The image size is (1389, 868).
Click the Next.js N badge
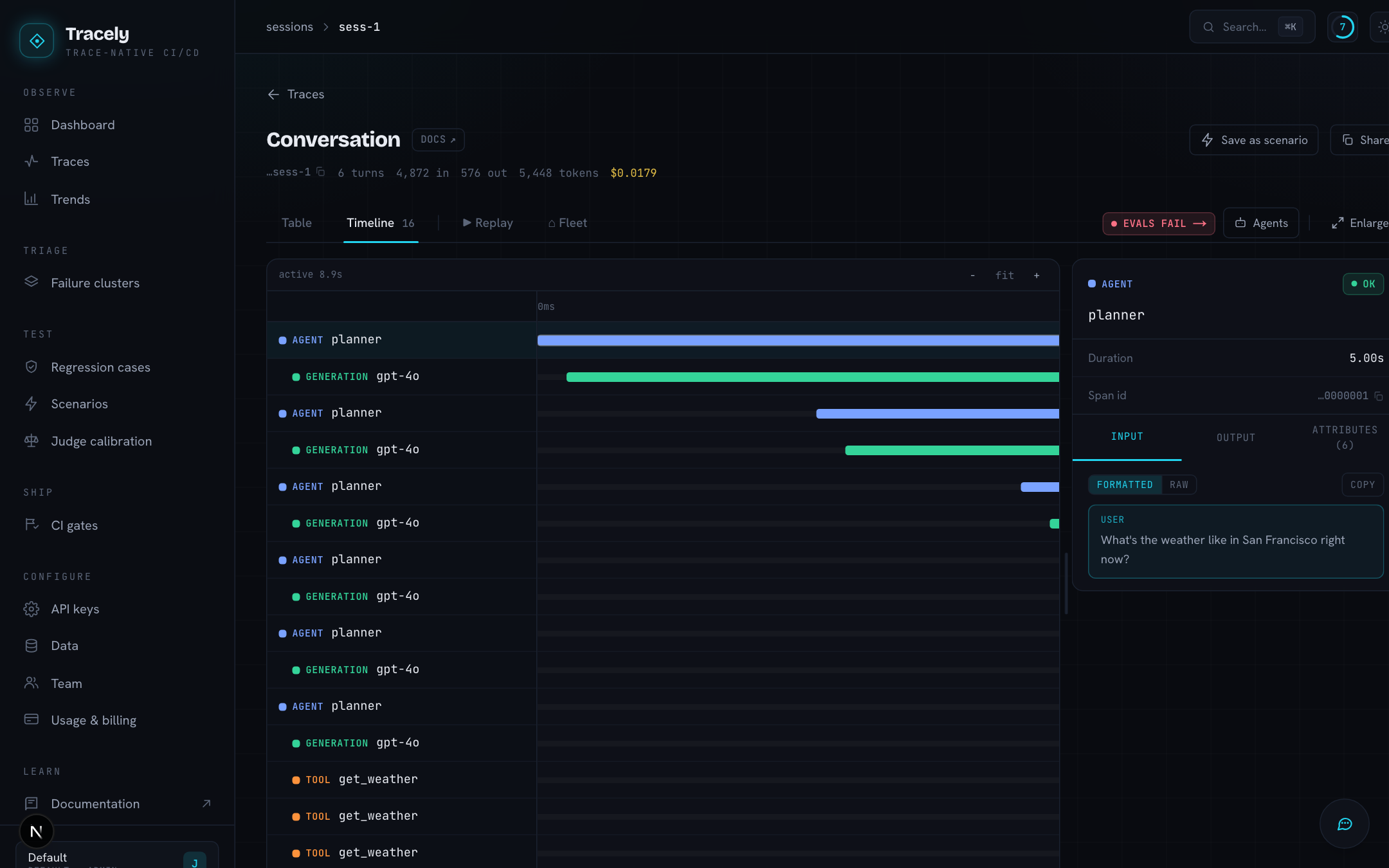(37, 832)
